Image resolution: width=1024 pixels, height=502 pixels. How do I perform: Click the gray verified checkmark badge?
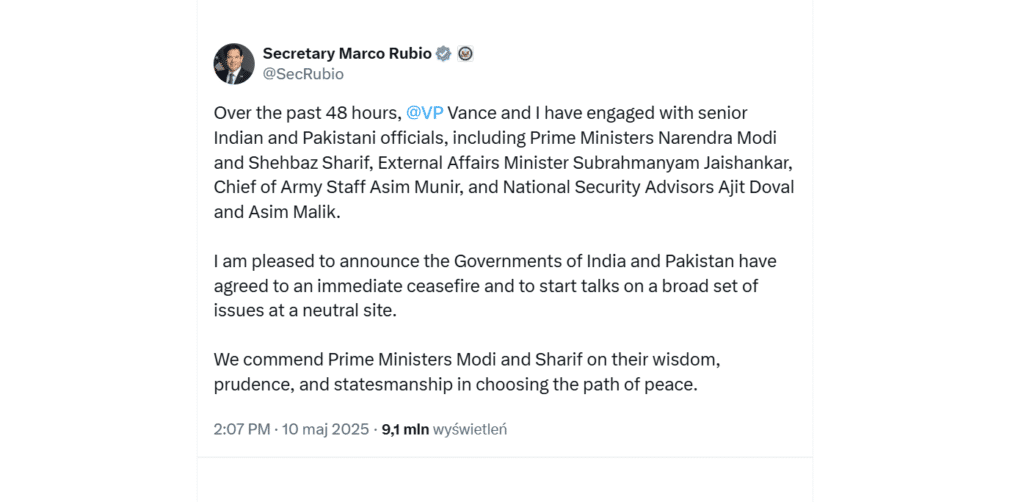click(x=443, y=54)
